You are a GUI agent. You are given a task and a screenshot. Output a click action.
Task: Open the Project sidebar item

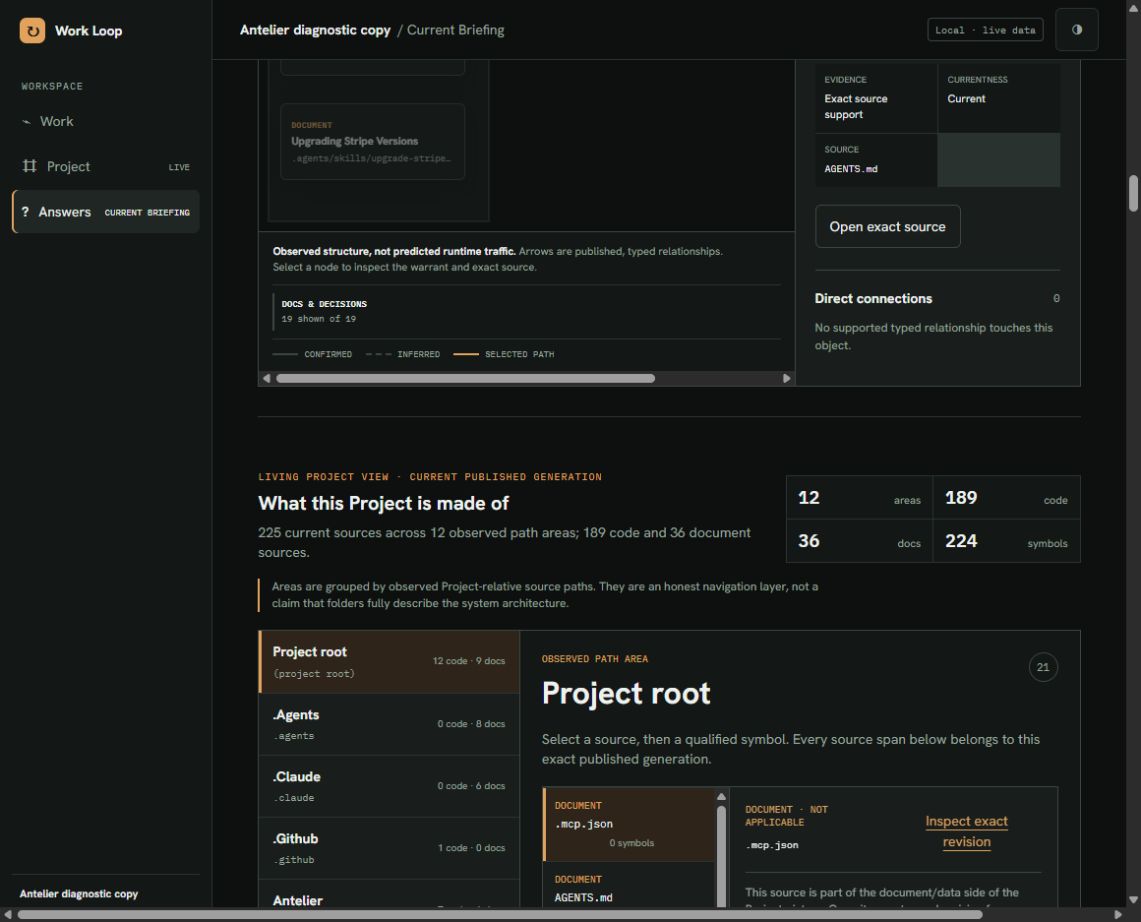[x=106, y=167]
